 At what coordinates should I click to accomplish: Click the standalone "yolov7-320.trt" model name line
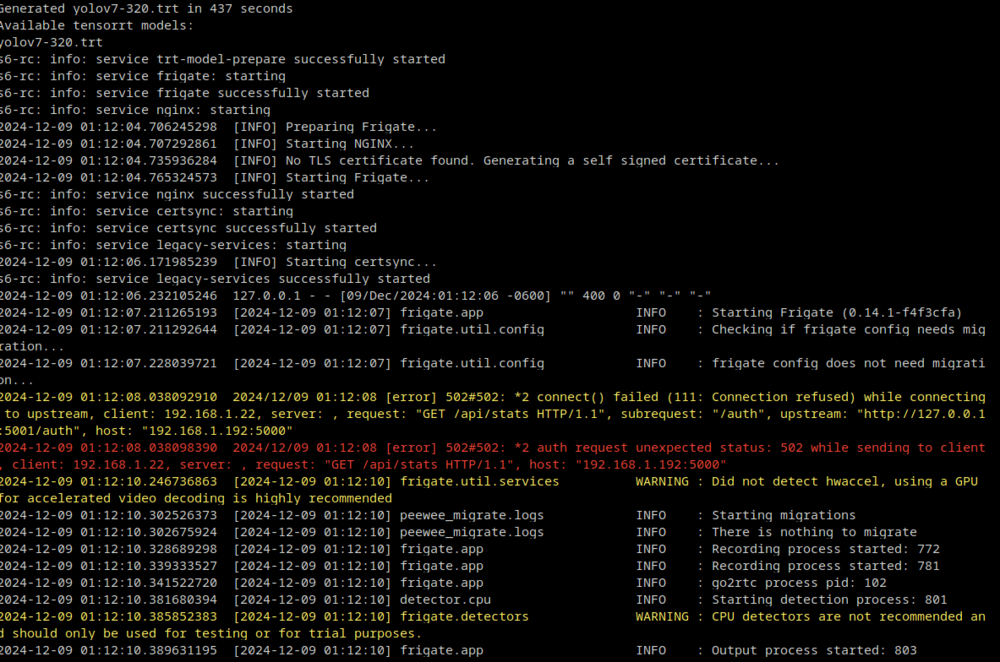click(x=51, y=42)
